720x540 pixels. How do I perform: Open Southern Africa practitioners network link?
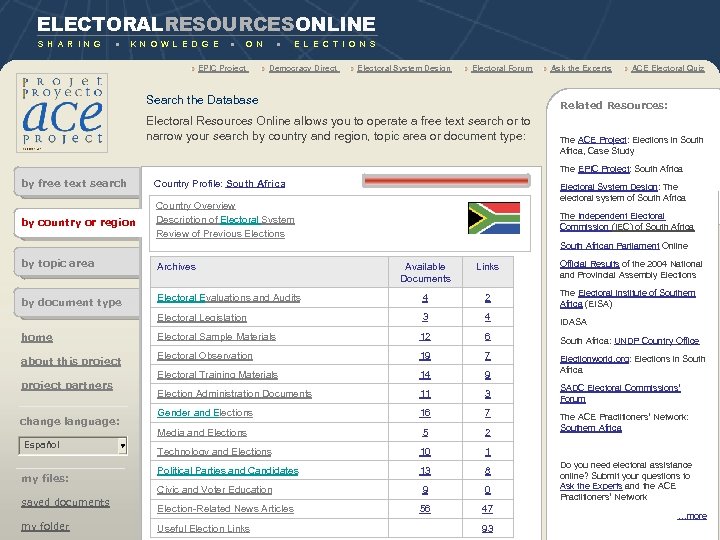pyautogui.click(x=591, y=428)
